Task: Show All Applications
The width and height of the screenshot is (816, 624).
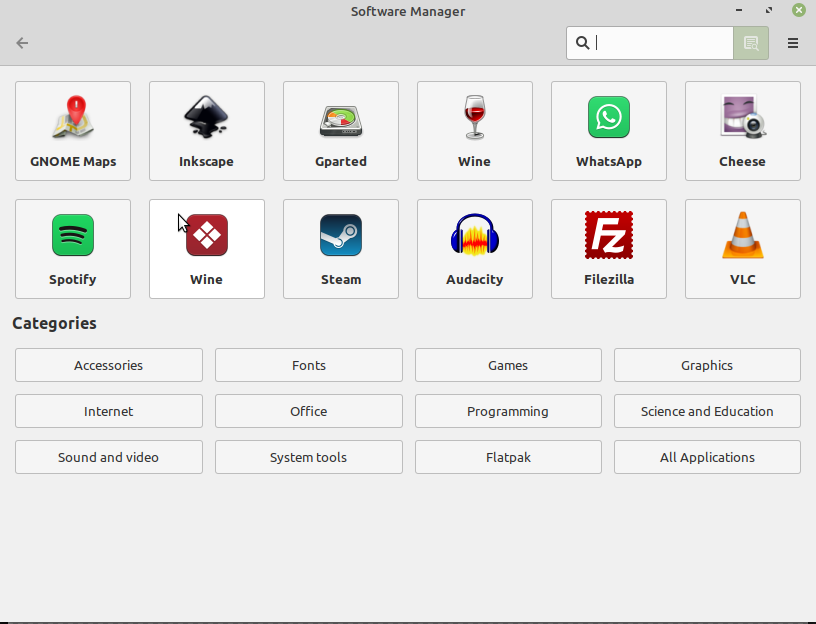Action: click(x=707, y=457)
